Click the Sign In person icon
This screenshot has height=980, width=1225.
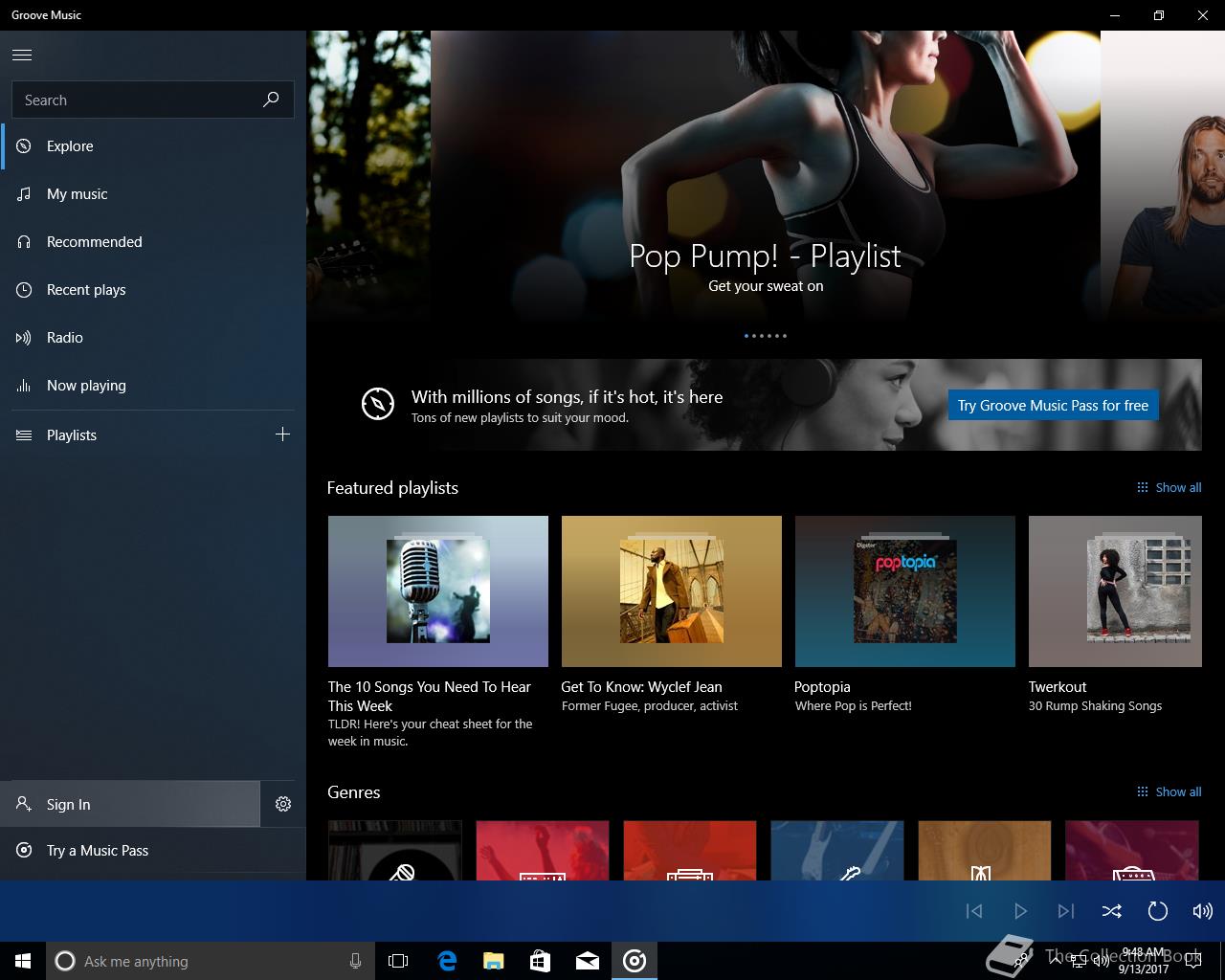(24, 804)
